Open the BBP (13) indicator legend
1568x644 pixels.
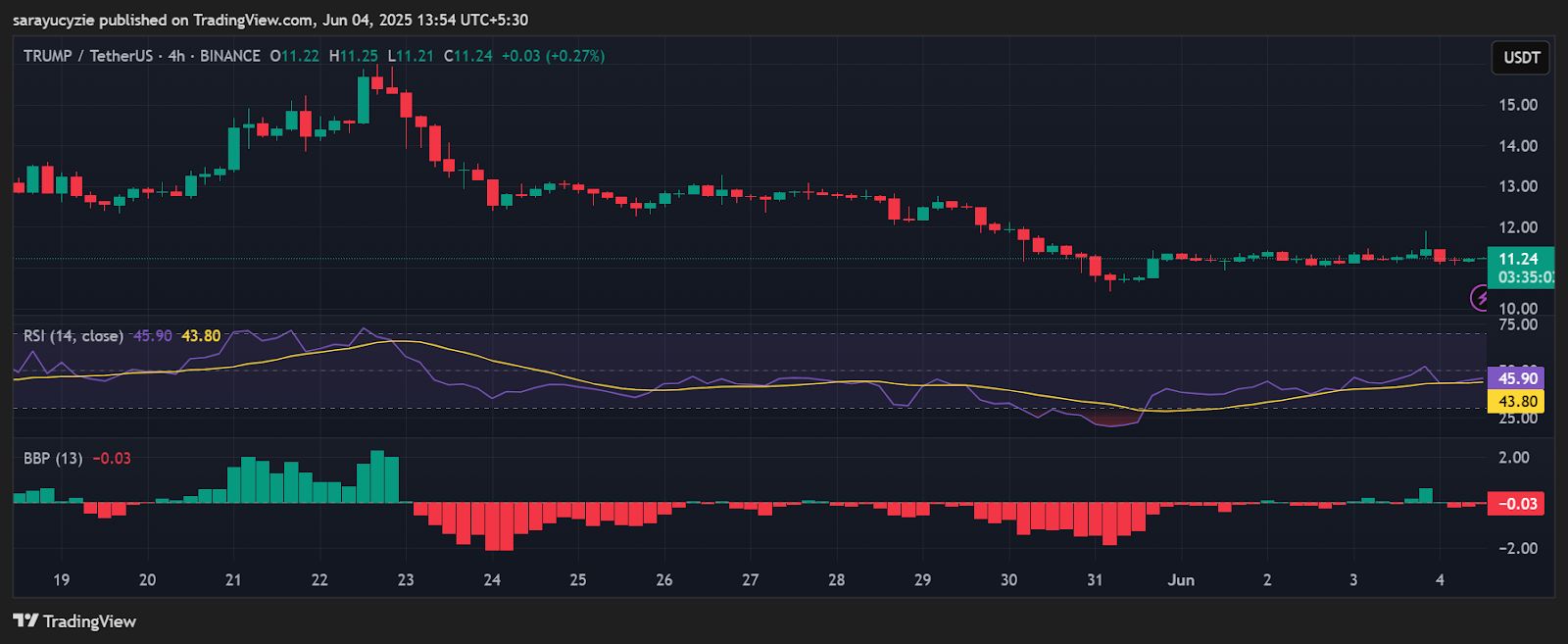(53, 459)
